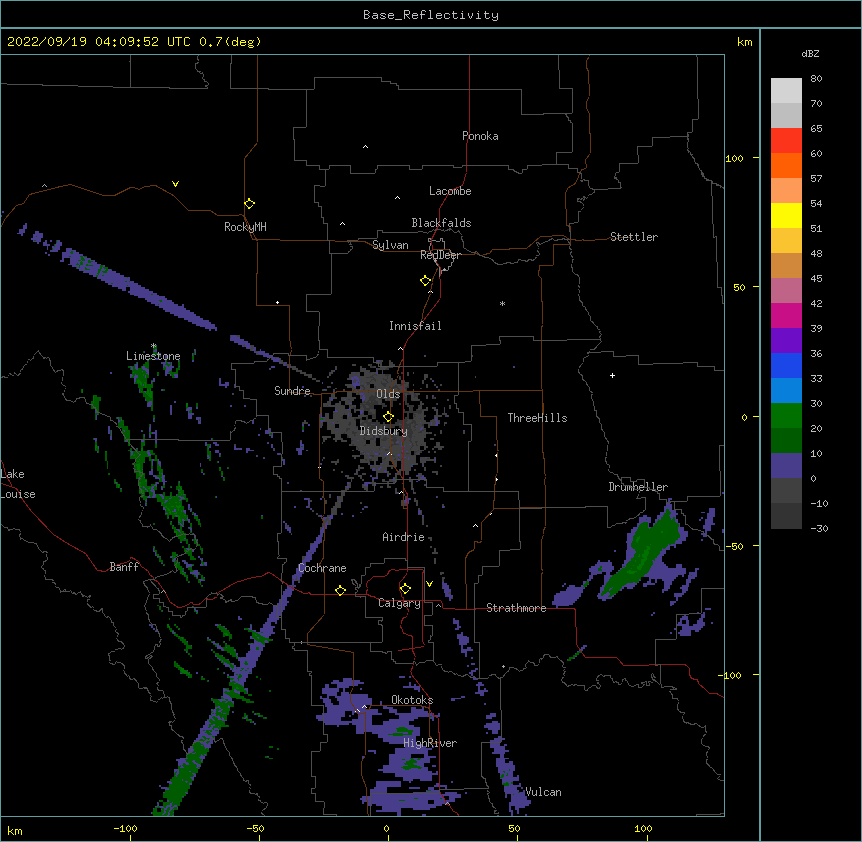Click the yellow radar site marker near Didsbury
Viewport: 862px width, 842px height.
pos(388,417)
